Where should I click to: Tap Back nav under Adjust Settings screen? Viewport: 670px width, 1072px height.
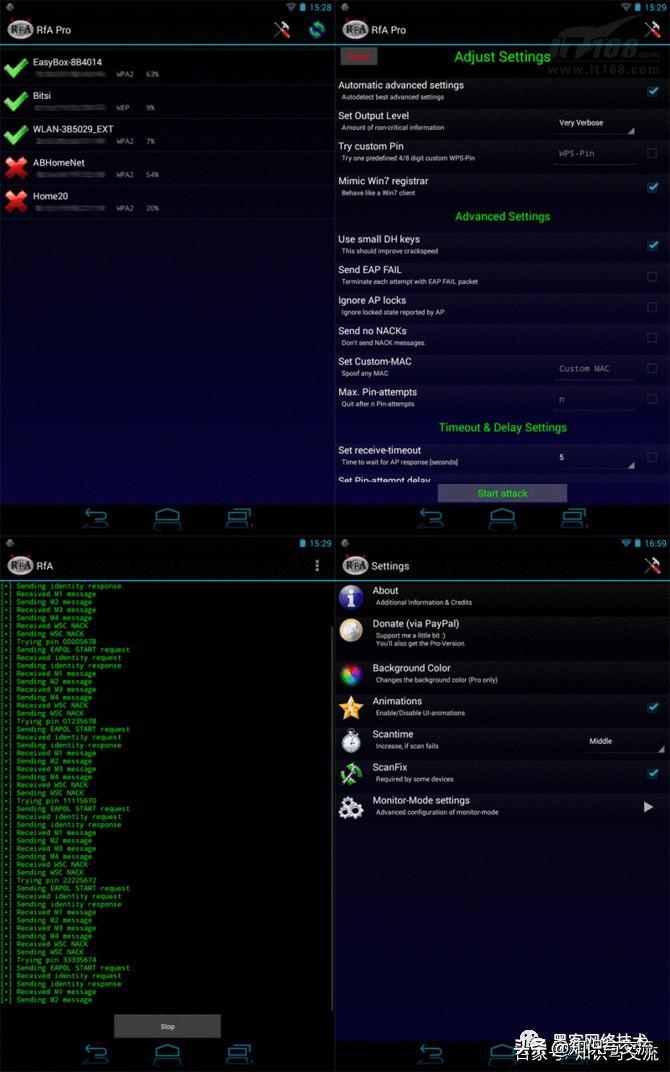pos(431,519)
